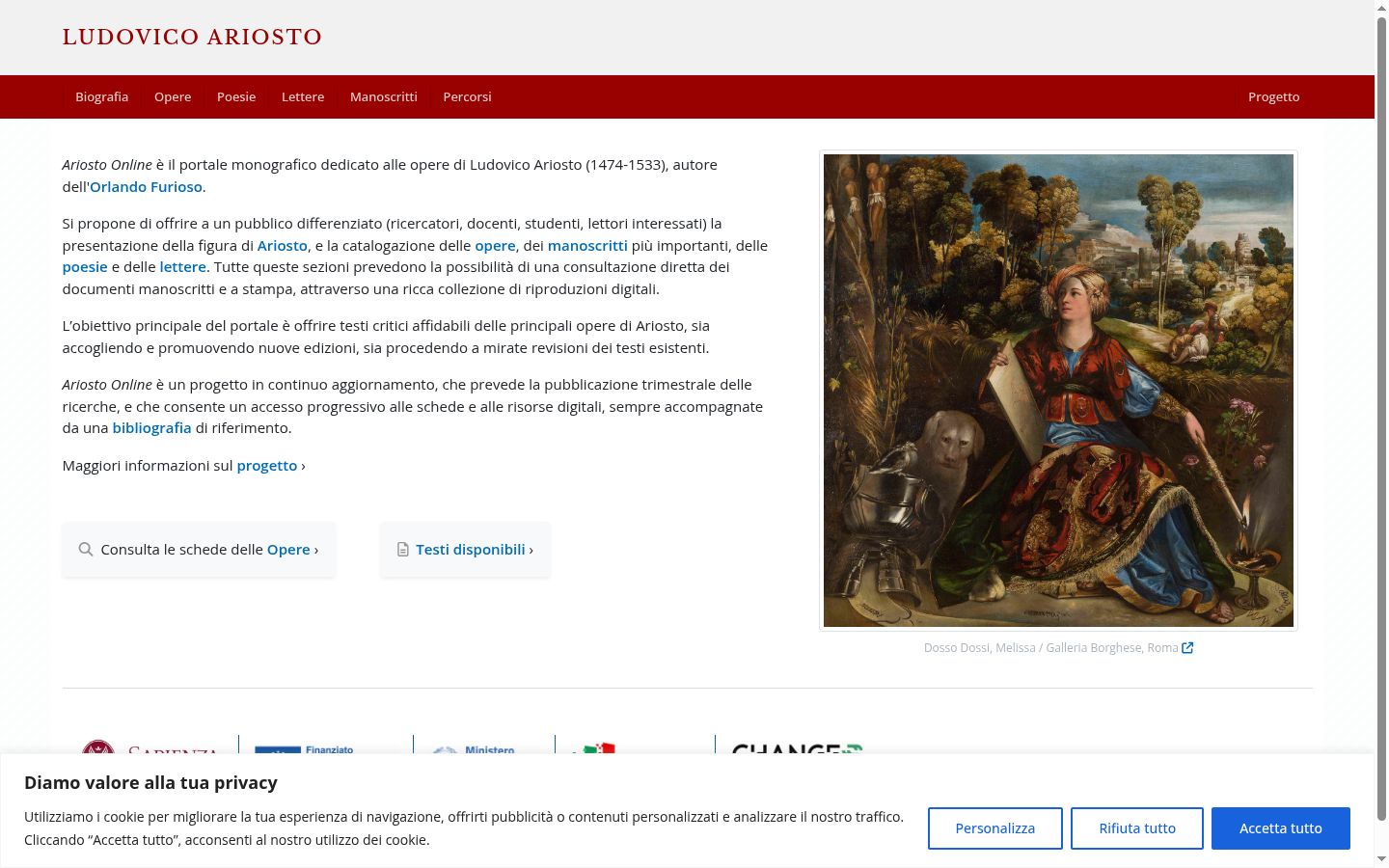Go to the Manoscritti section
Screen dimensions: 1389x868
[x=384, y=96]
